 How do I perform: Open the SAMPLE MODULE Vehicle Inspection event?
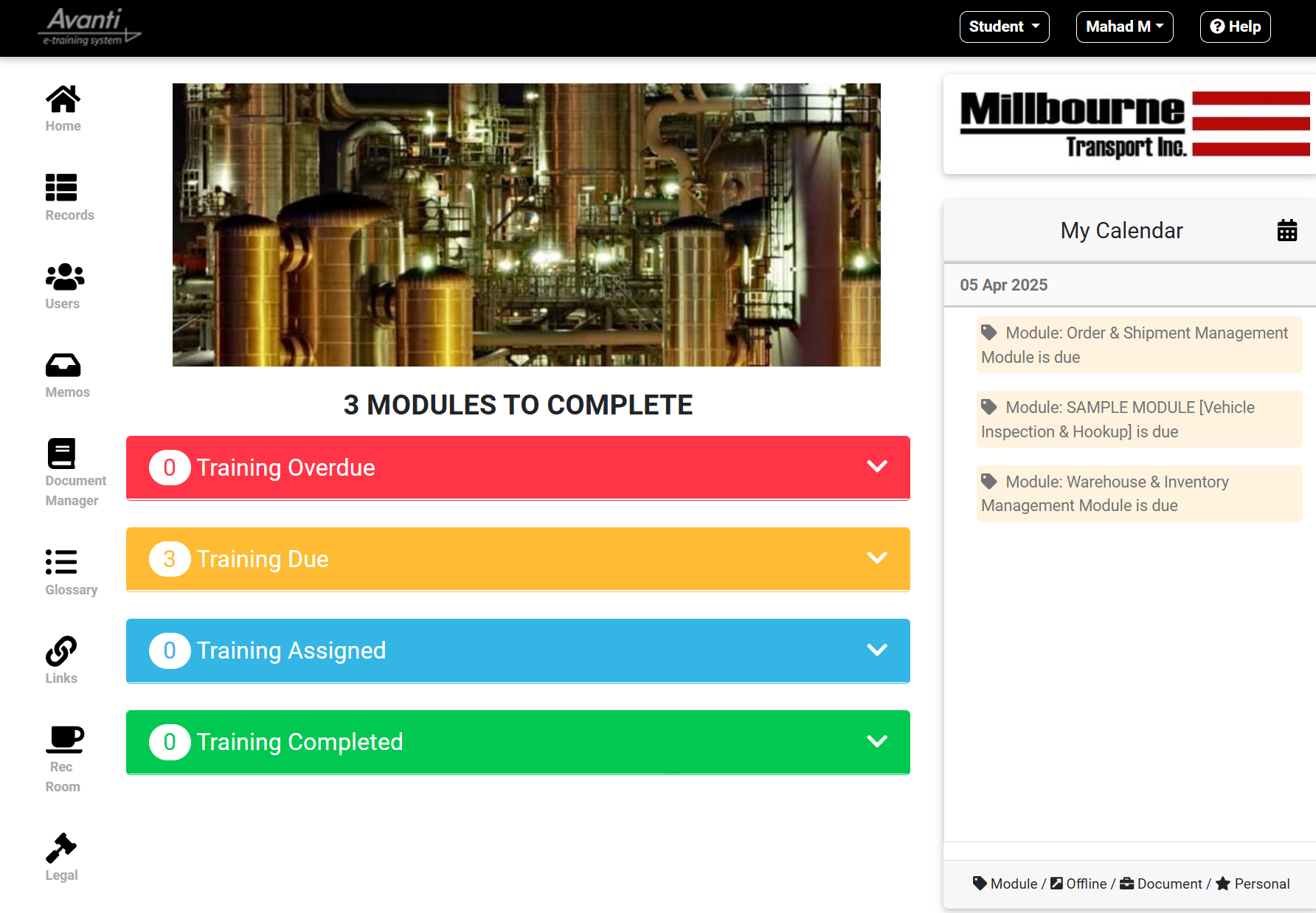pos(1140,420)
